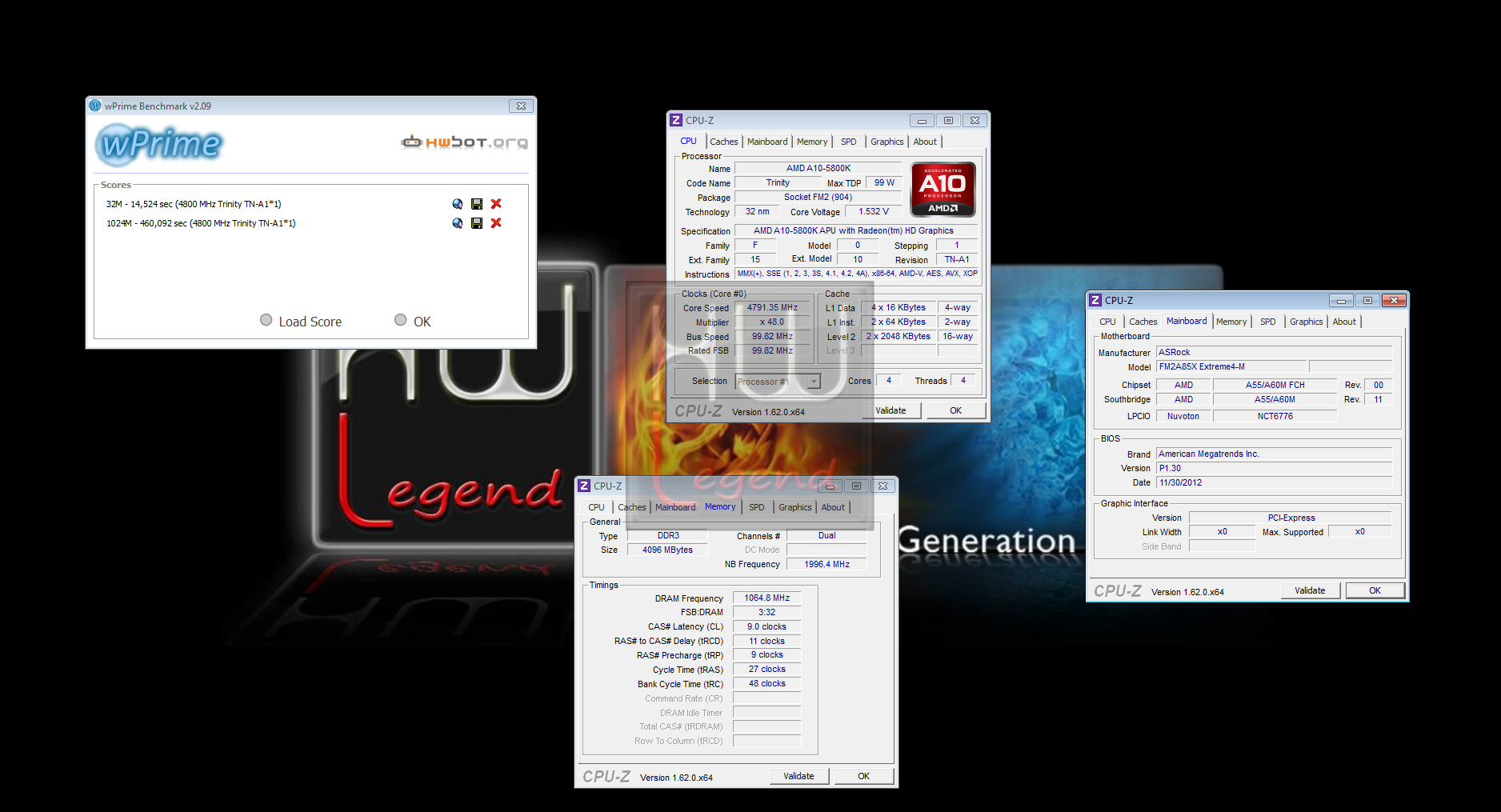1501x812 pixels.
Task: Click the Name field AMD A10-5800K
Action: [x=818, y=168]
